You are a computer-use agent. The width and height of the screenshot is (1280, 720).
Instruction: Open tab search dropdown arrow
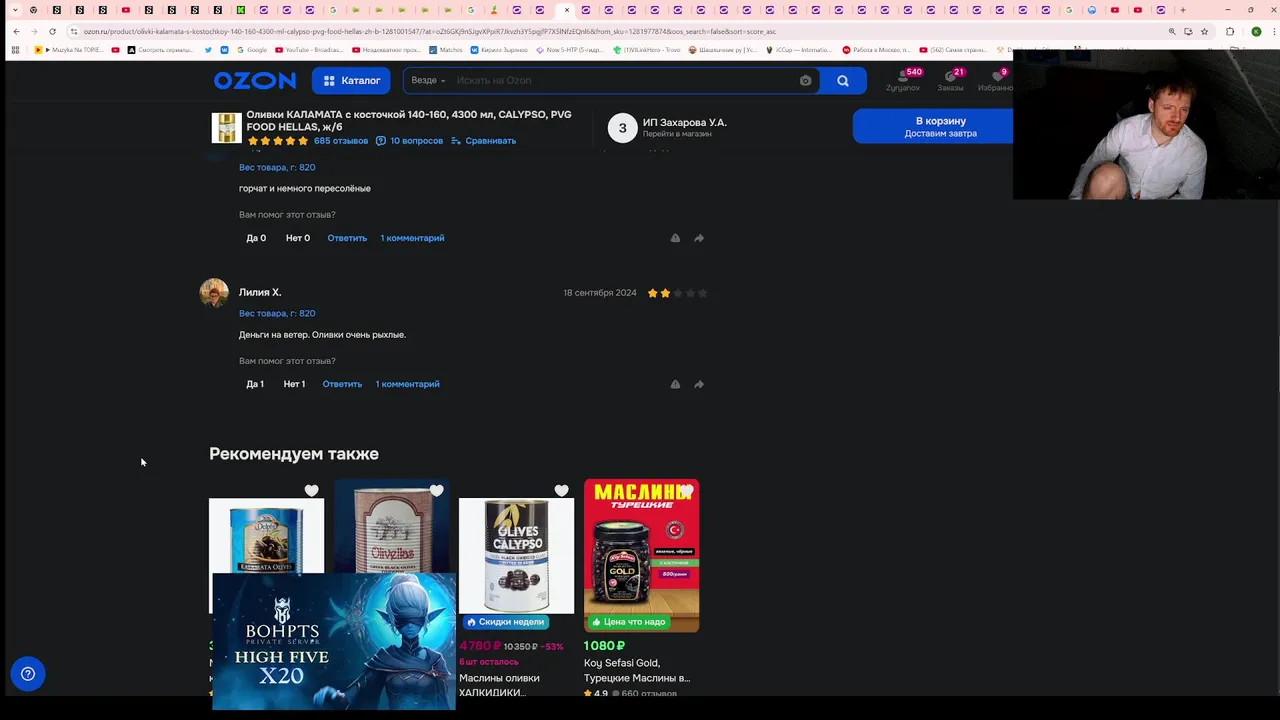tap(15, 10)
